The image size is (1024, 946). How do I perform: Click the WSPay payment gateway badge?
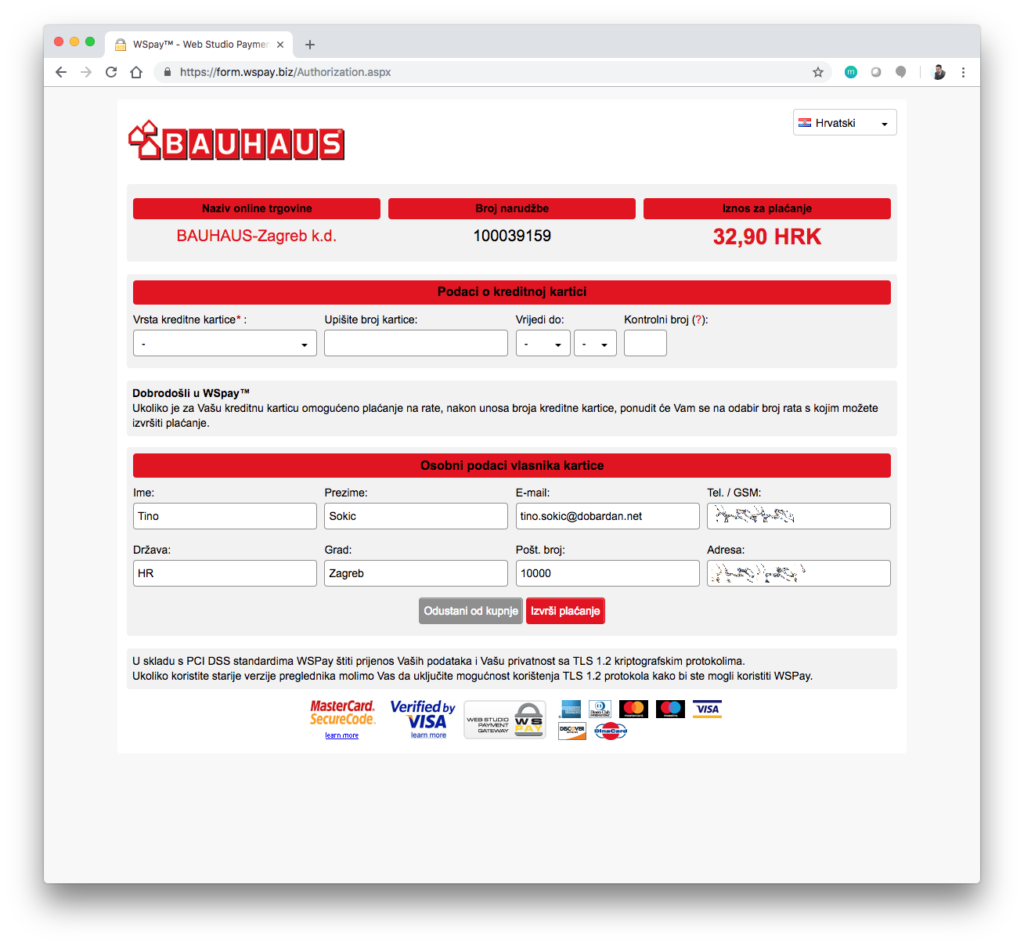(504, 719)
